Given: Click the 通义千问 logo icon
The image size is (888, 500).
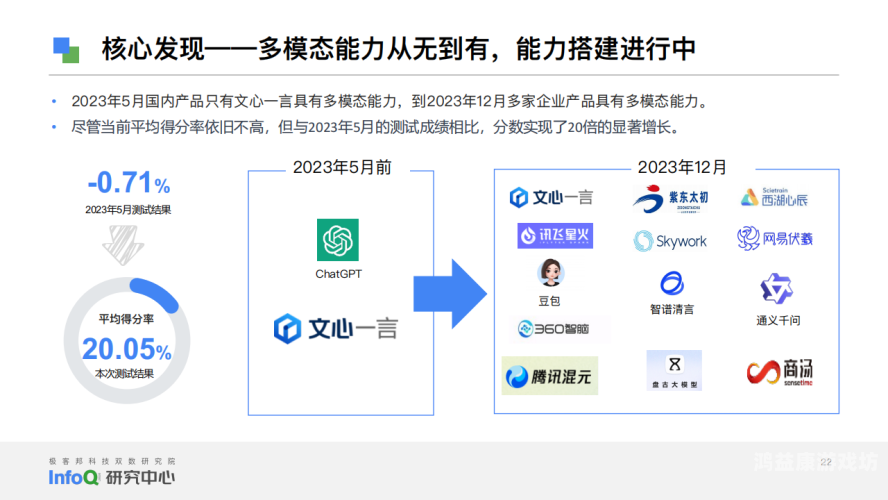Looking at the screenshot, I should [776, 289].
